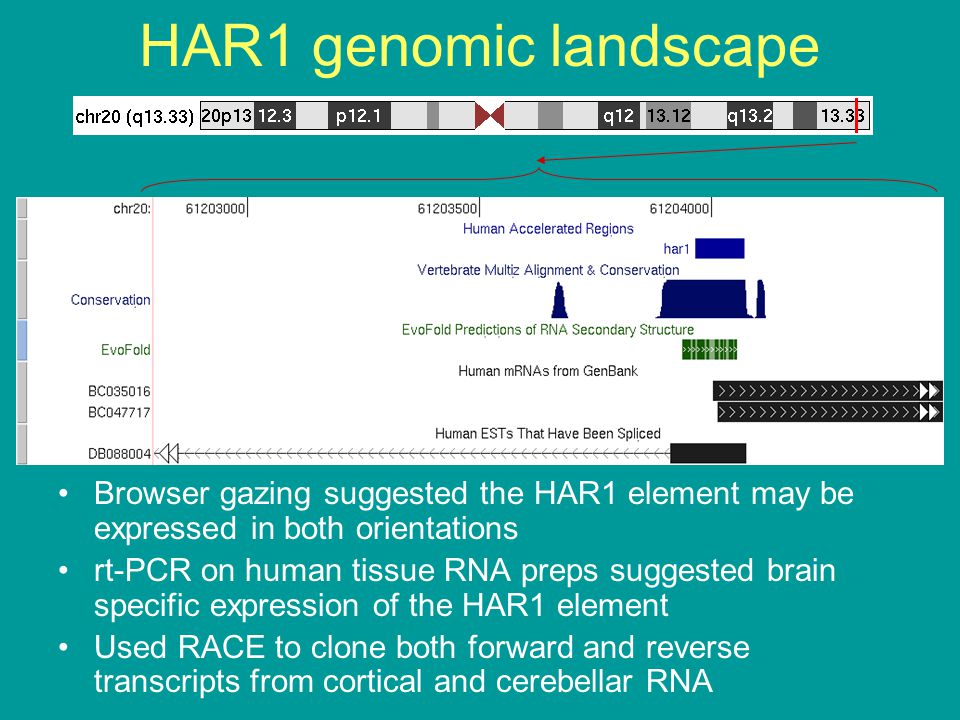This screenshot has width=960, height=720.
Task: Click the blue-highlighted EvoFold track handle
Action: [21, 340]
